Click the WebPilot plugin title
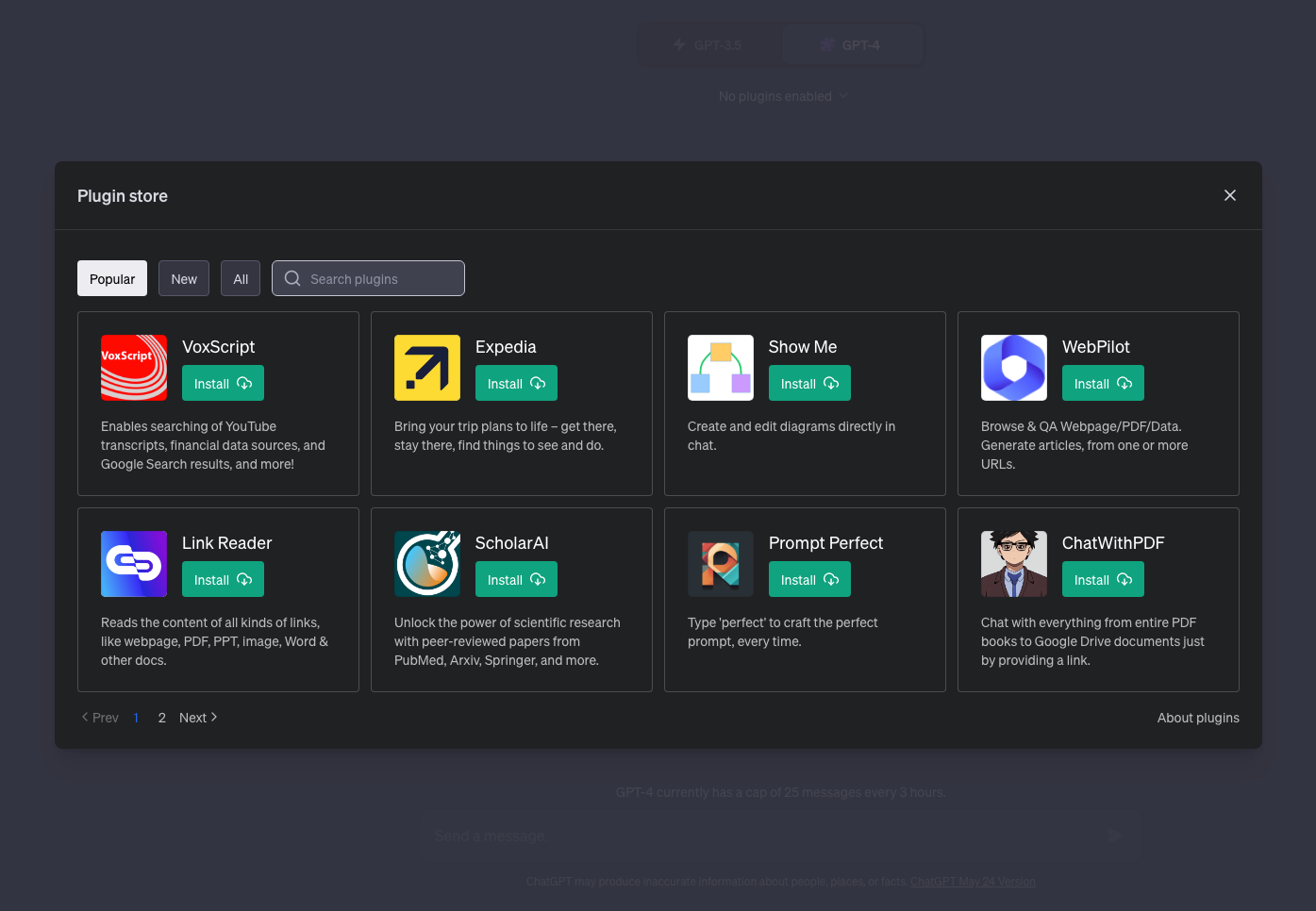The image size is (1316, 911). pyautogui.click(x=1095, y=347)
